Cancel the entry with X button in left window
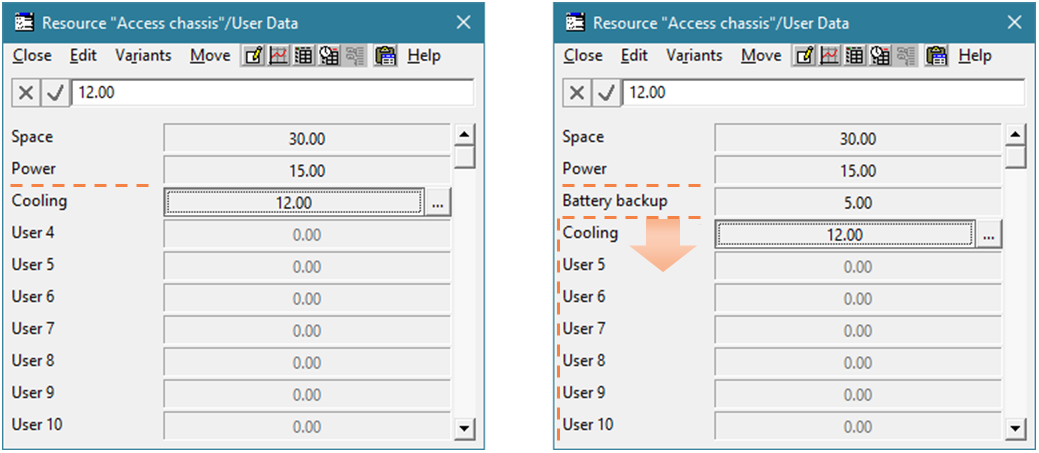 27,92
